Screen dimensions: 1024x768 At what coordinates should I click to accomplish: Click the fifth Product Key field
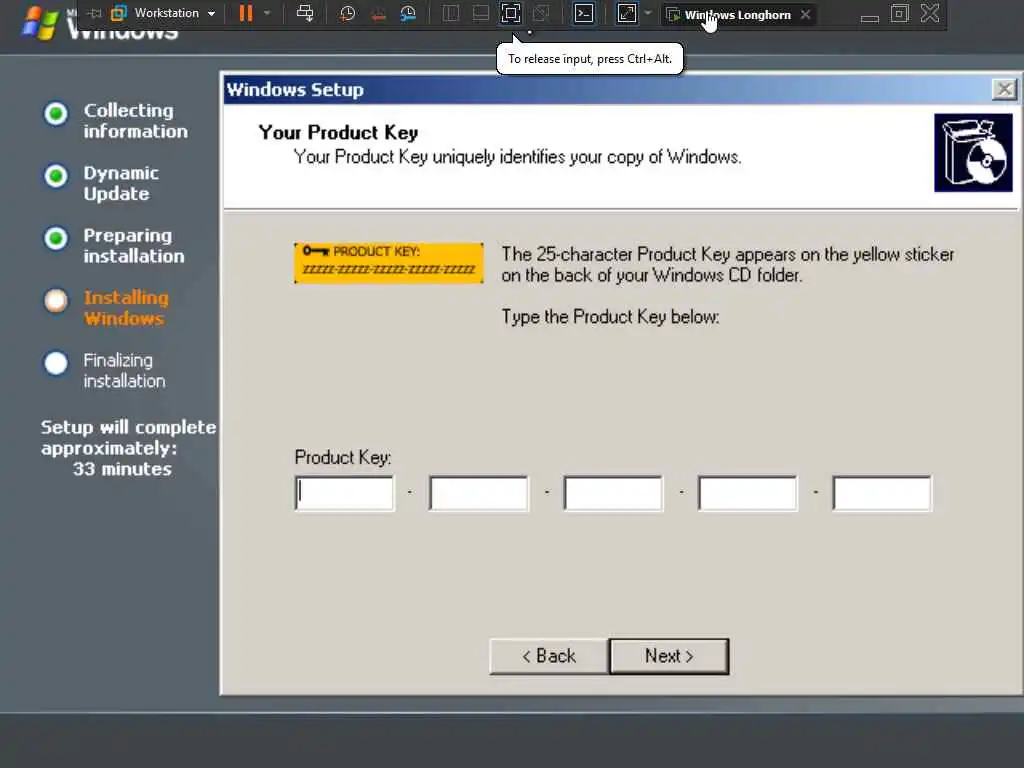pyautogui.click(x=882, y=493)
